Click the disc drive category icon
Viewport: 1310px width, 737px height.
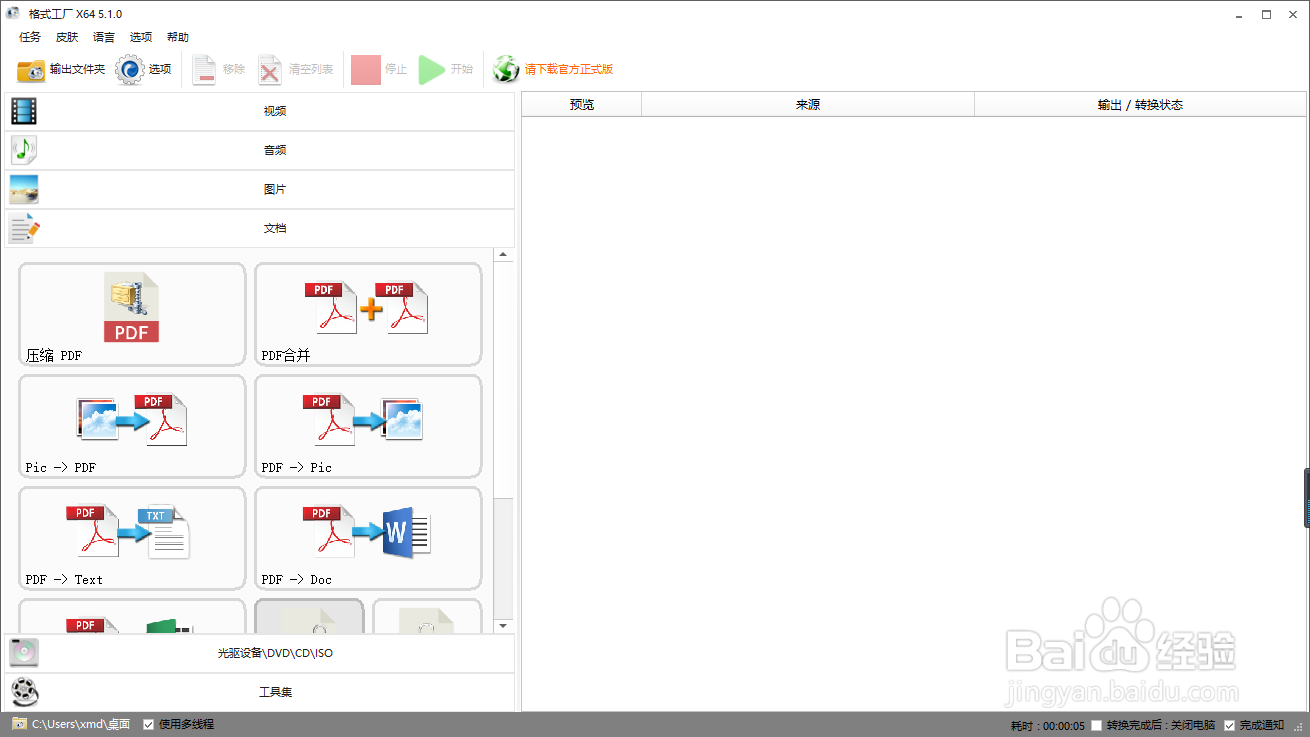coord(24,653)
